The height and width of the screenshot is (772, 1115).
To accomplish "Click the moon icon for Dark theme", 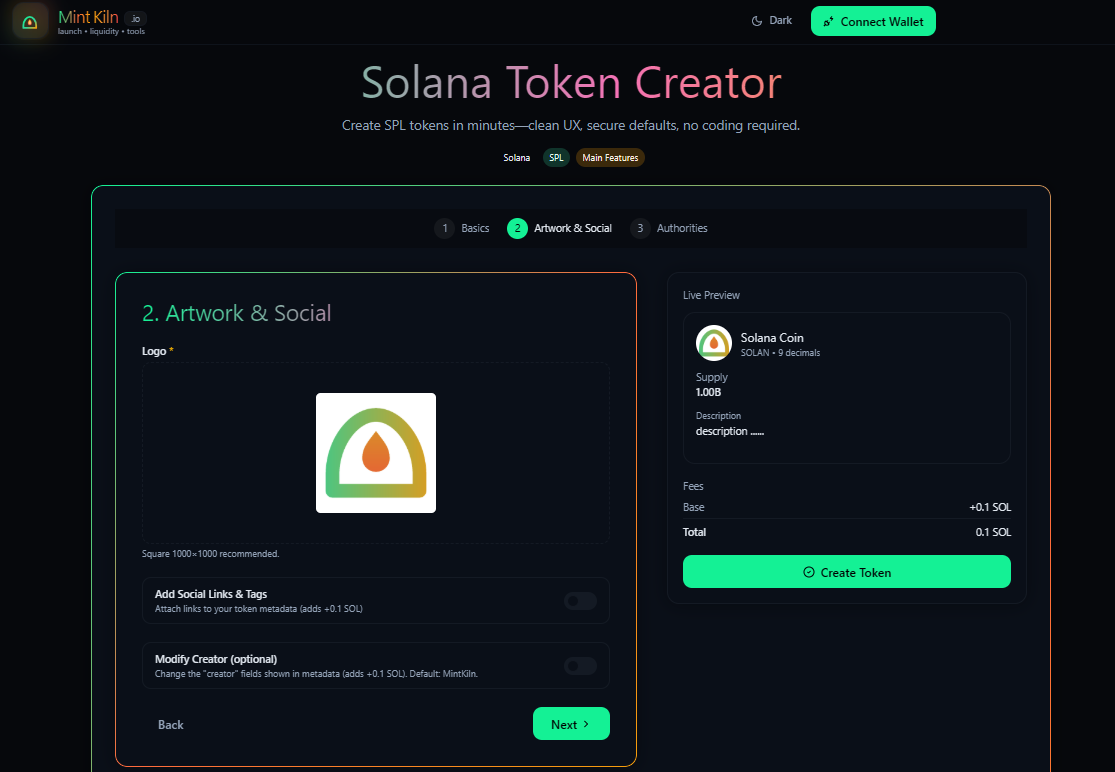I will coord(757,21).
